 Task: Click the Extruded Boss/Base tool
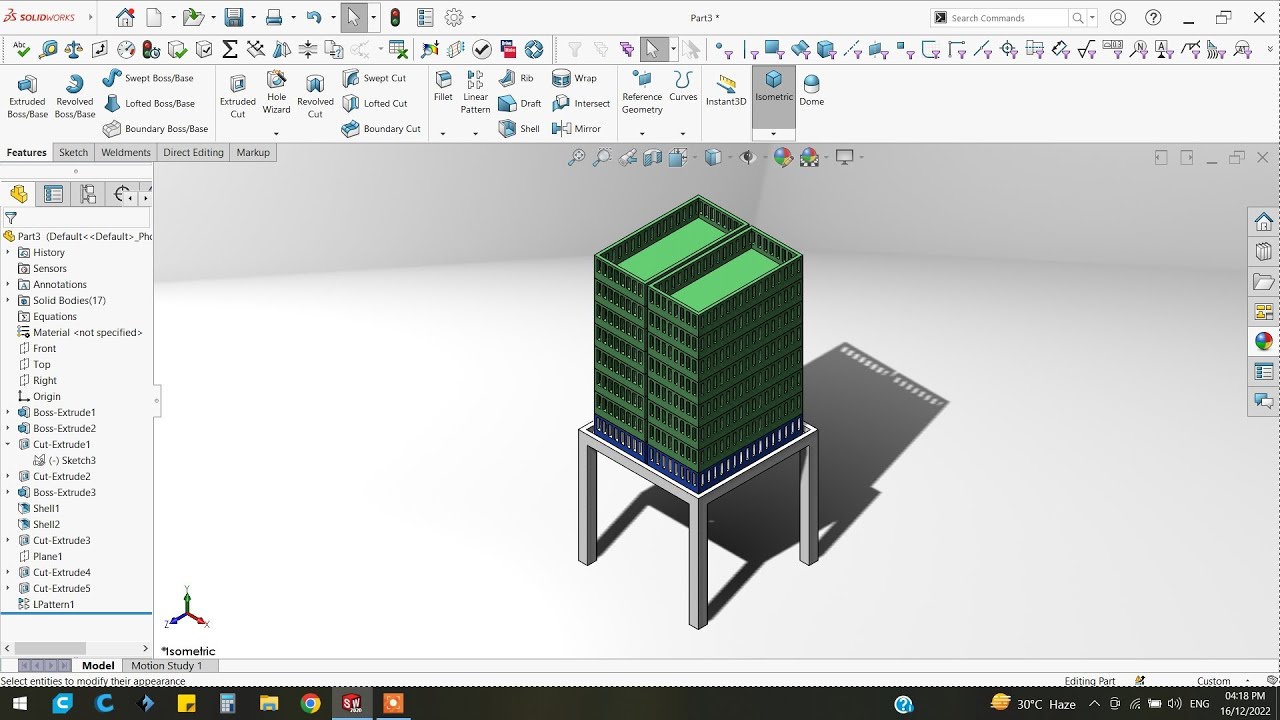(27, 96)
